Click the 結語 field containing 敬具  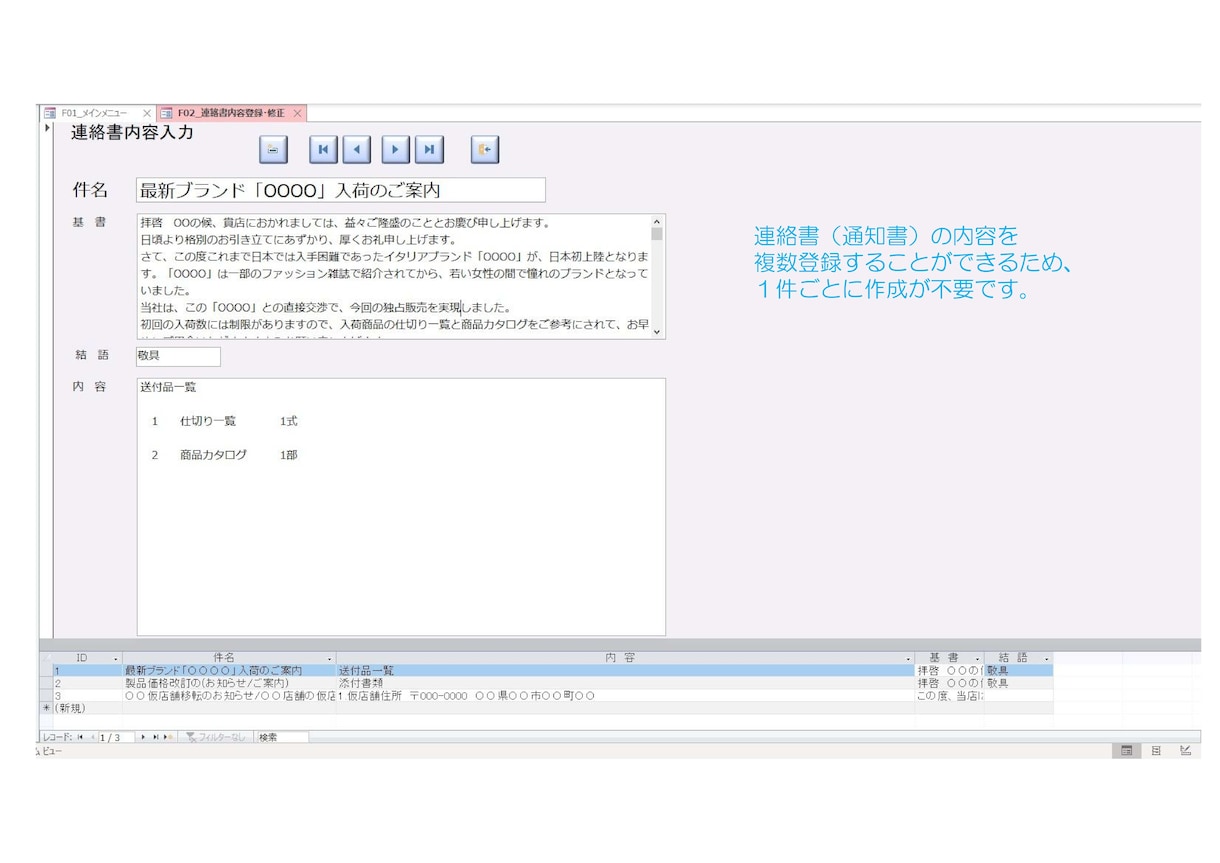pos(178,356)
